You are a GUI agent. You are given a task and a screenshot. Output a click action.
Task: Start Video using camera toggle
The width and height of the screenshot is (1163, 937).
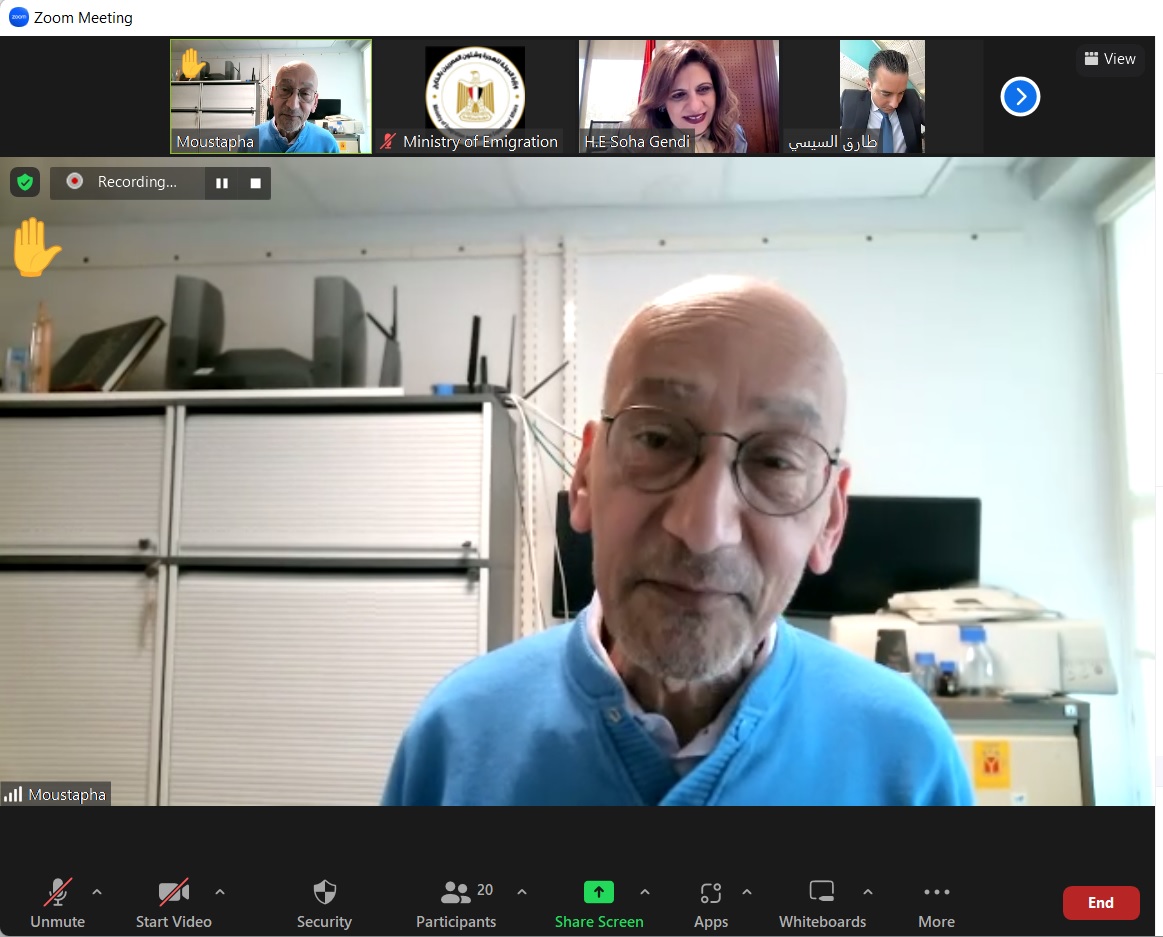(173, 892)
